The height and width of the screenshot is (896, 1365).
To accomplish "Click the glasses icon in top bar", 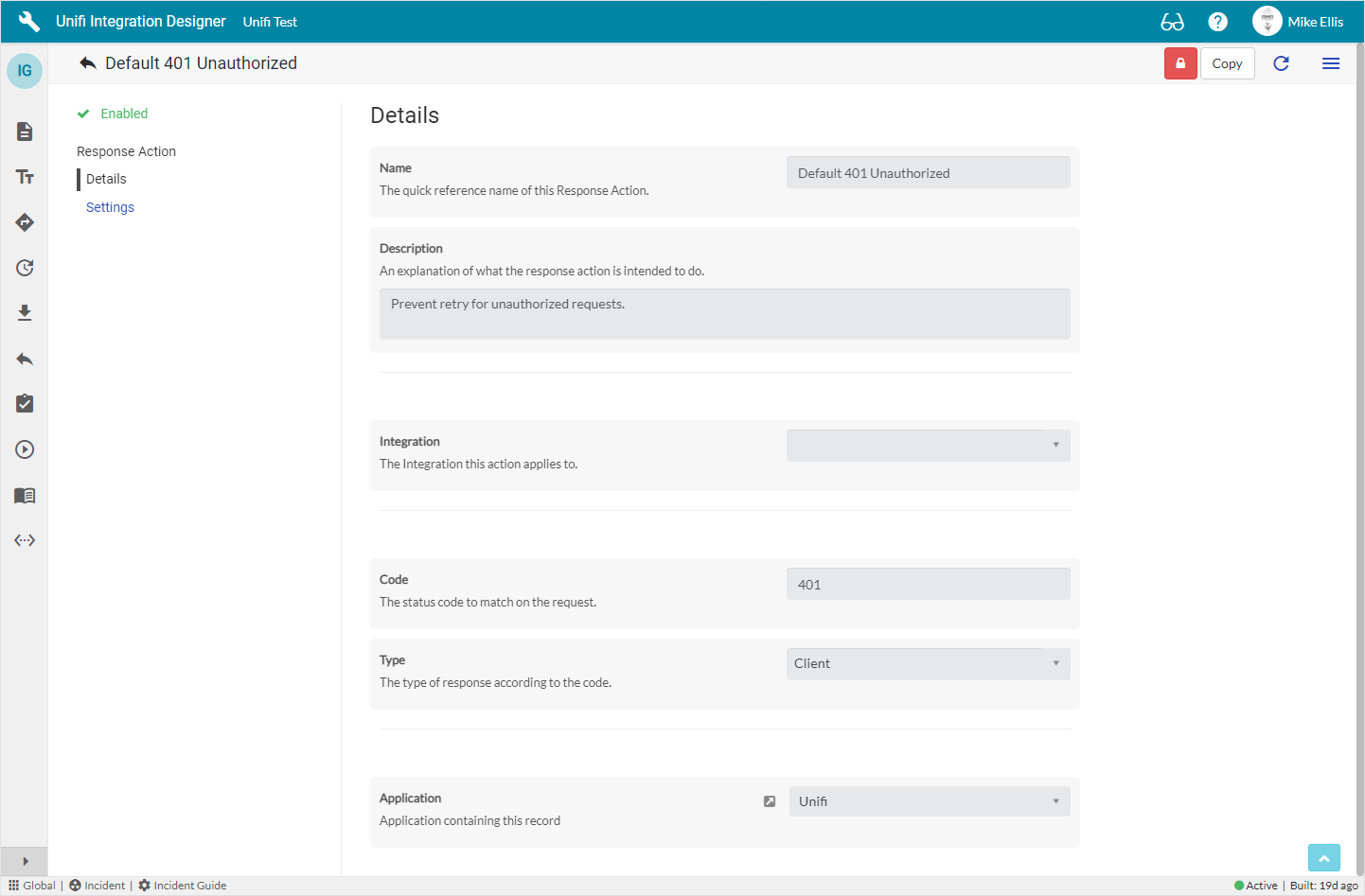I will [1172, 22].
